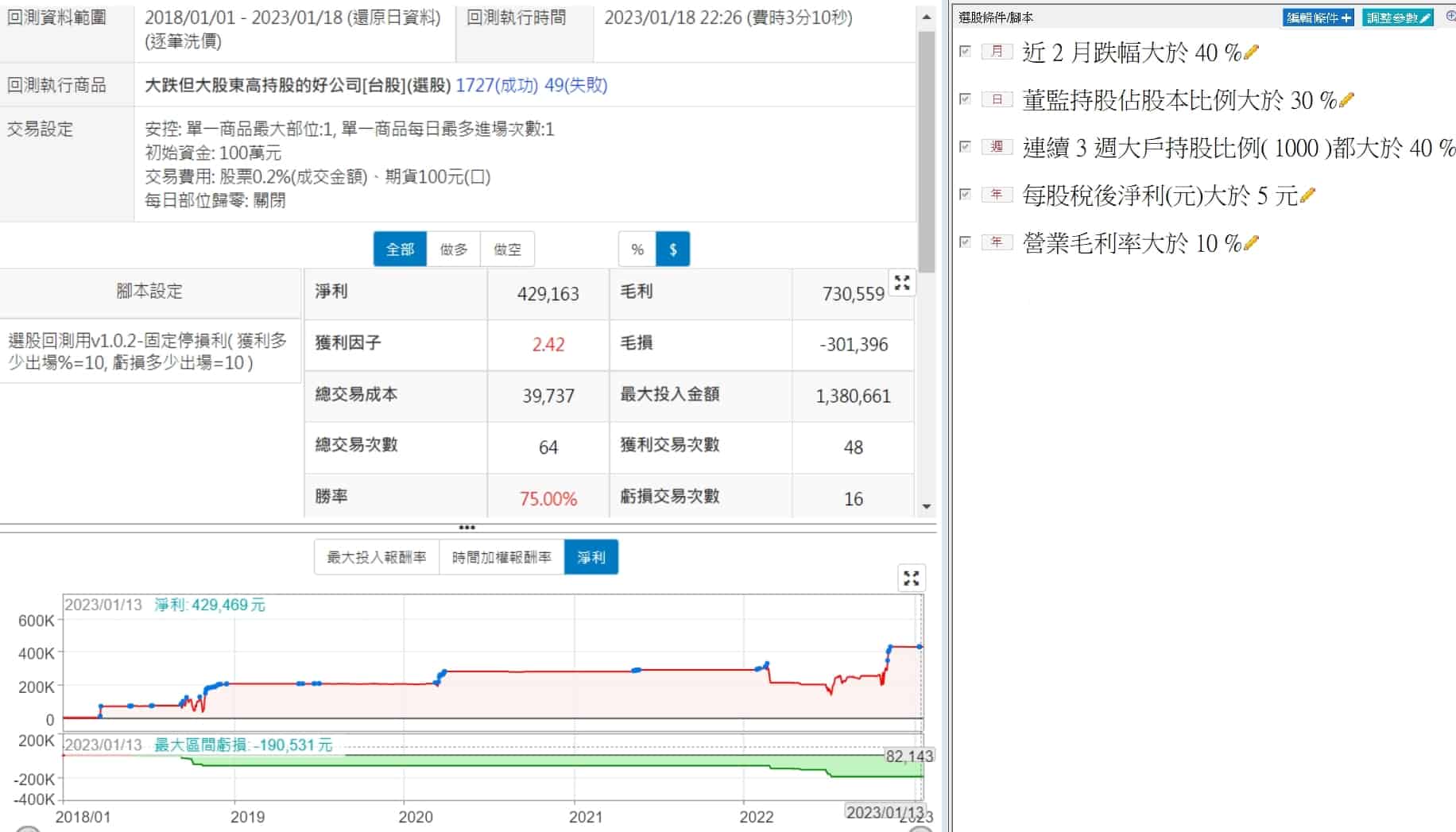Maximize the 淨利 chart with expand icon
This screenshot has width=1456, height=832.
(911, 579)
